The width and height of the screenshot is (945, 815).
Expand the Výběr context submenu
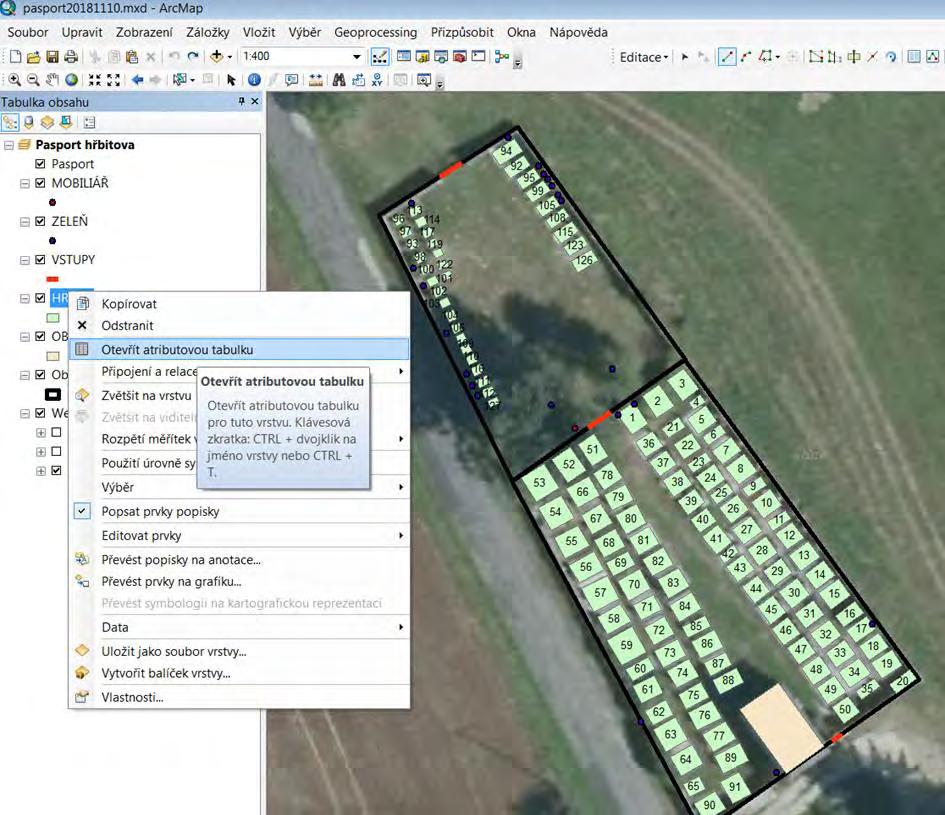pyautogui.click(x=239, y=487)
